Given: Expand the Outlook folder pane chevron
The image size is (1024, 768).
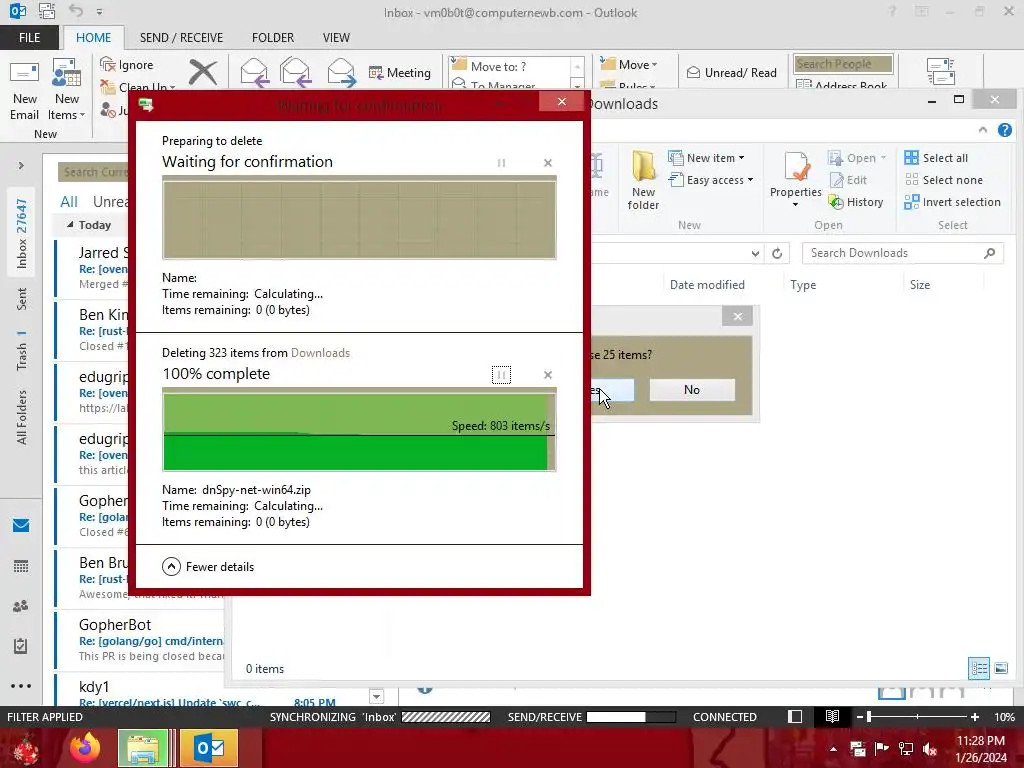Looking at the screenshot, I should tap(21, 166).
